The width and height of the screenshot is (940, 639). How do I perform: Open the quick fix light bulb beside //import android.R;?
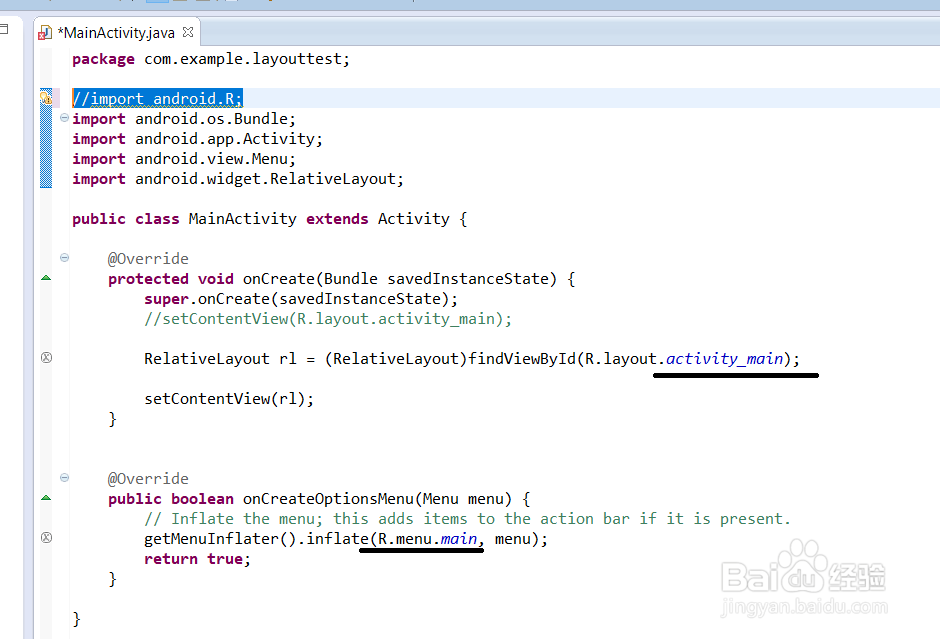tap(46, 97)
